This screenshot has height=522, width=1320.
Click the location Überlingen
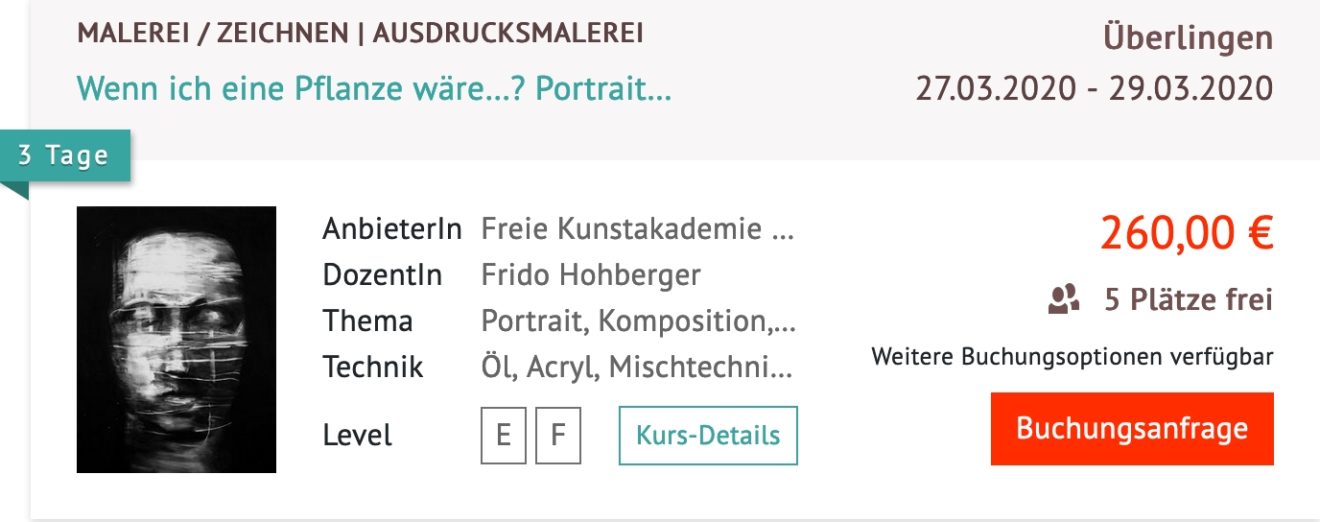(x=1187, y=39)
